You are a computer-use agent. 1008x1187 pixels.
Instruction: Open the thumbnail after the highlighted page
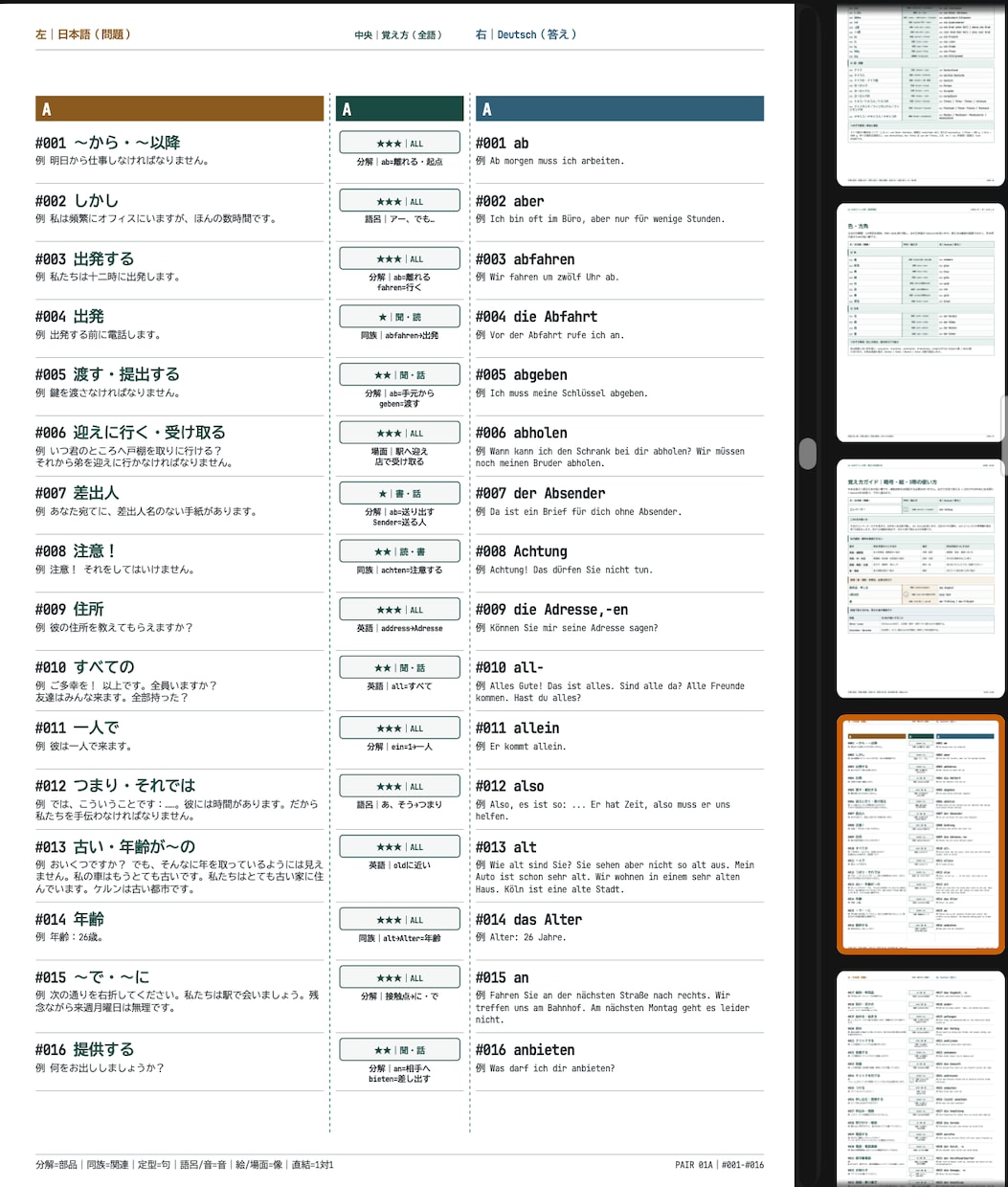pyautogui.click(x=921, y=1079)
